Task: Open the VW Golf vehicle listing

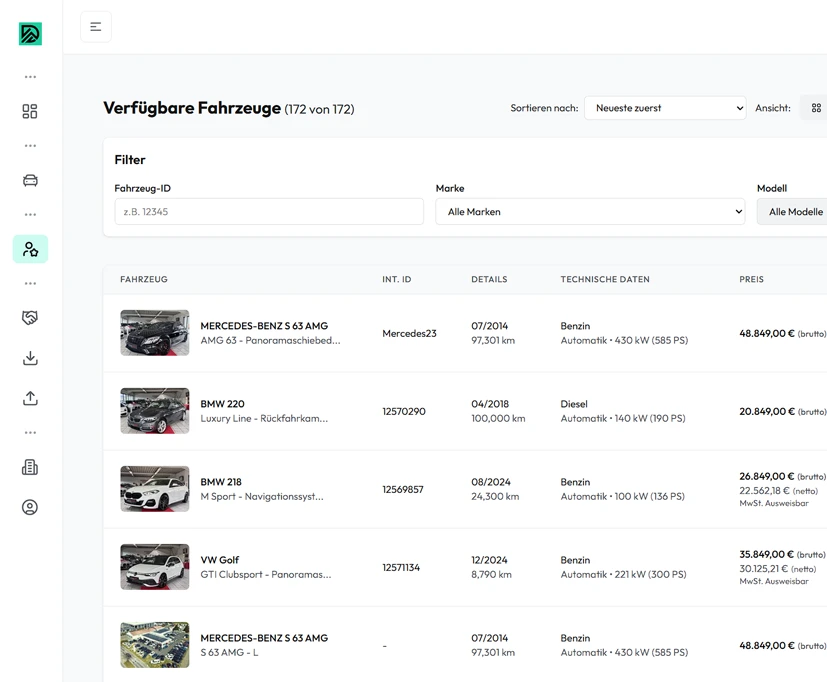Action: click(220, 560)
